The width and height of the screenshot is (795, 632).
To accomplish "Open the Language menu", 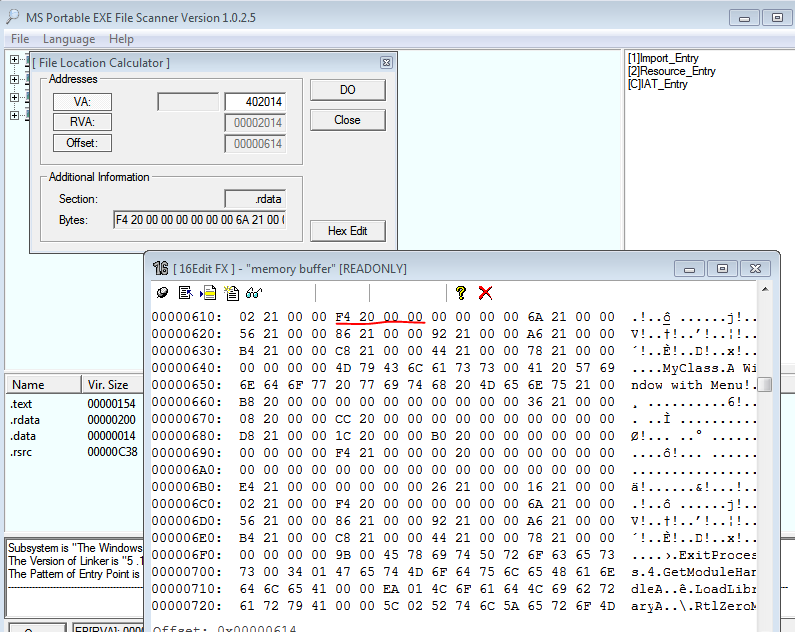I will pos(69,39).
